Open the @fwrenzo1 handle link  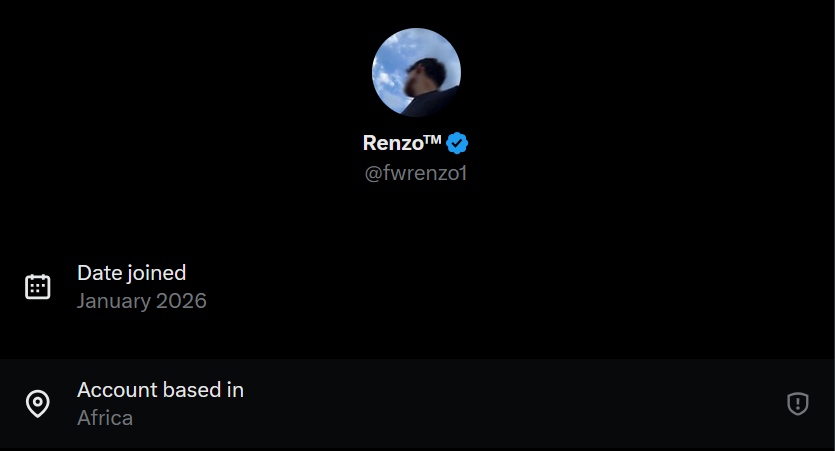point(416,173)
